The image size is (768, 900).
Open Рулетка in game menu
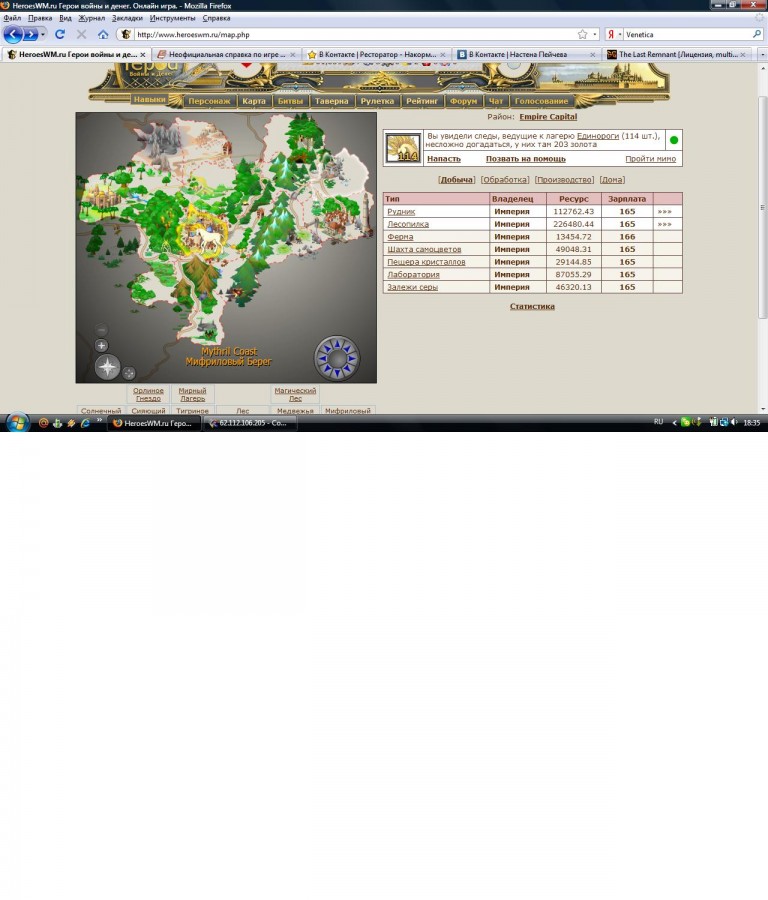click(x=377, y=101)
